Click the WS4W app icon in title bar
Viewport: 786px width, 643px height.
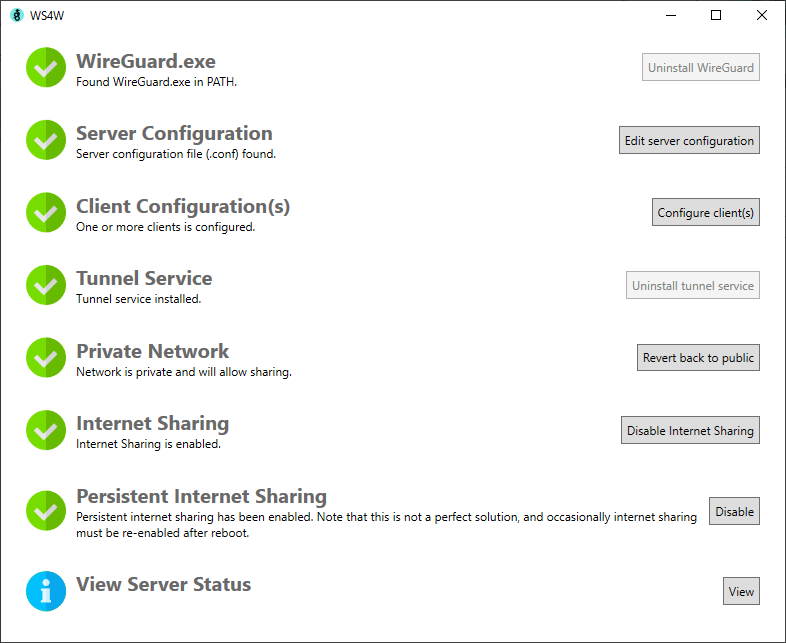click(x=16, y=15)
